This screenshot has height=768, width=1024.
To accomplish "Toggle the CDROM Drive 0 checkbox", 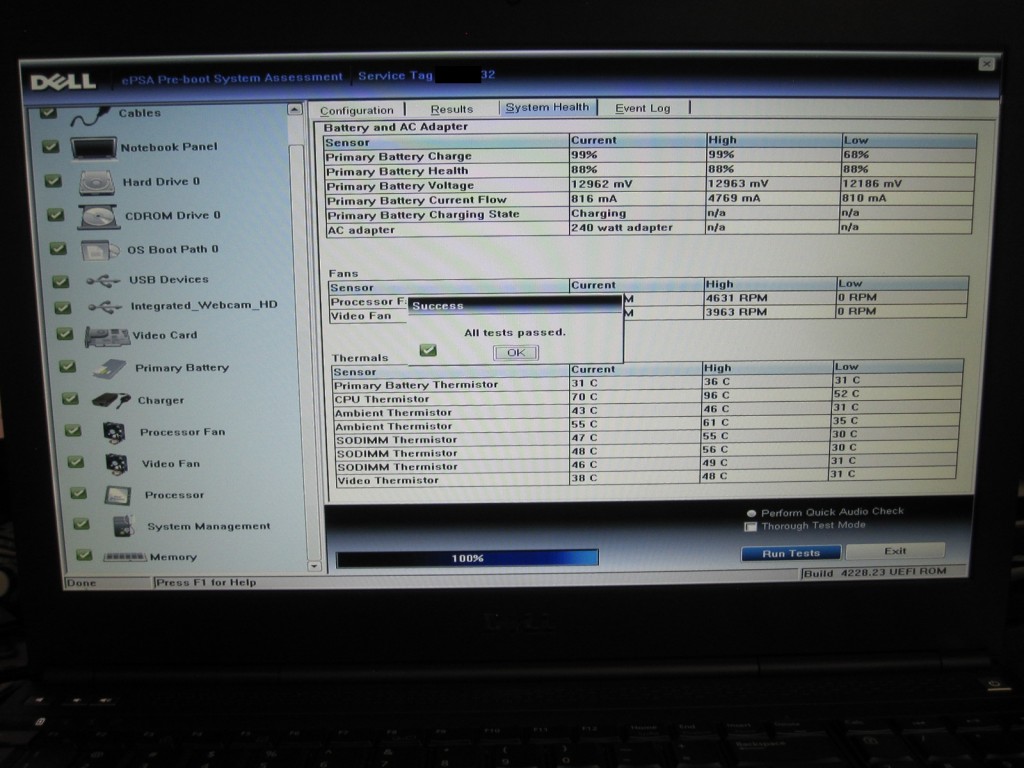I will pos(56,214).
